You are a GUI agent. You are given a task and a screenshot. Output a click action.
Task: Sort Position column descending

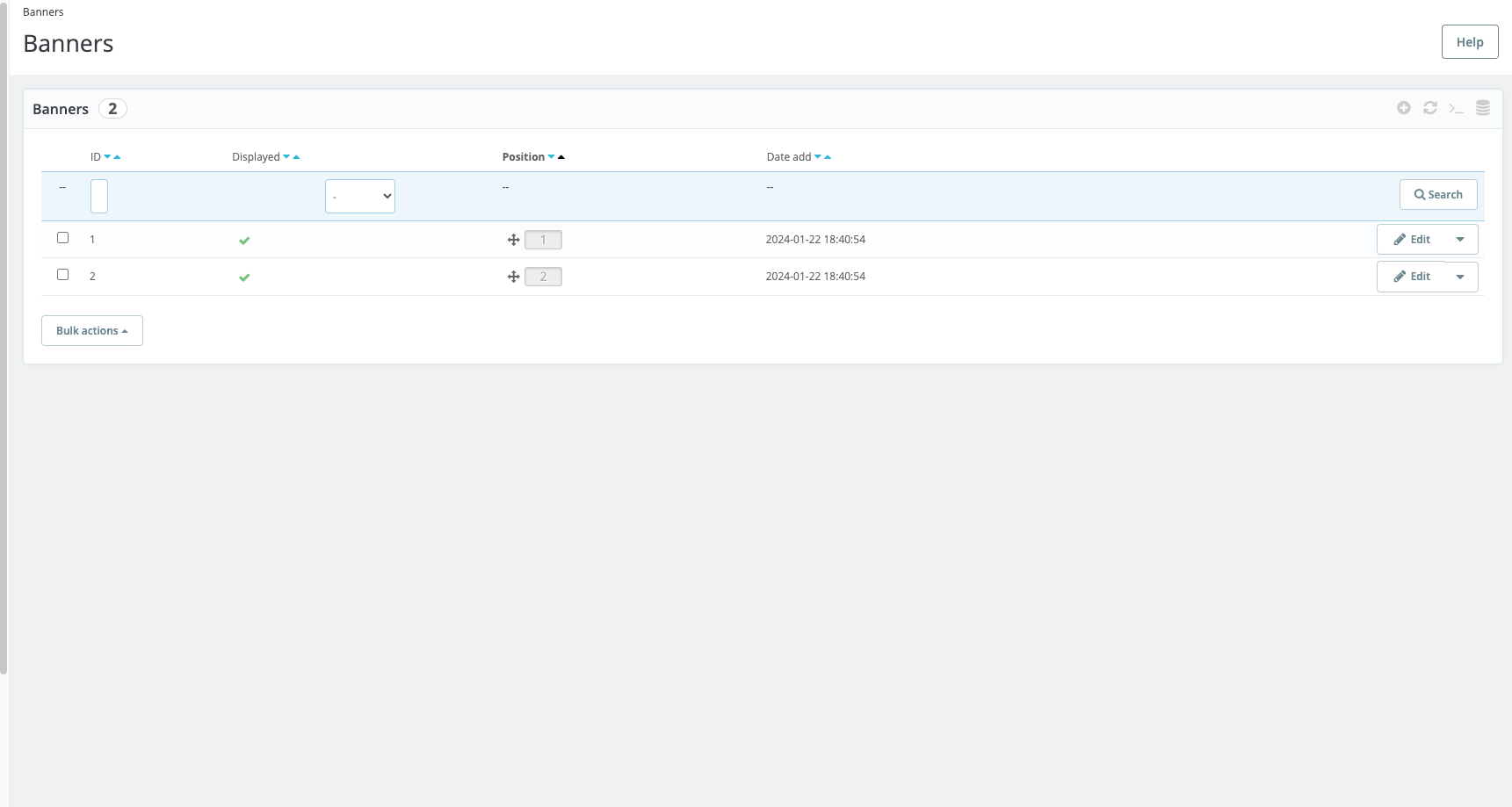click(x=552, y=157)
